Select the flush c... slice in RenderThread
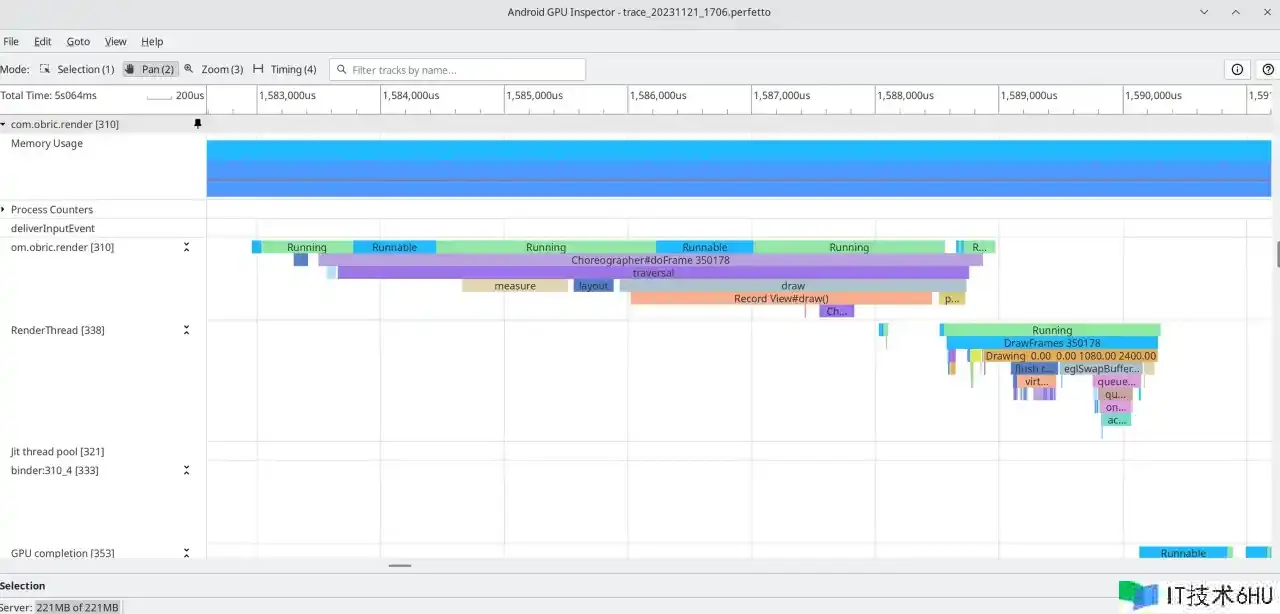 [1034, 369]
